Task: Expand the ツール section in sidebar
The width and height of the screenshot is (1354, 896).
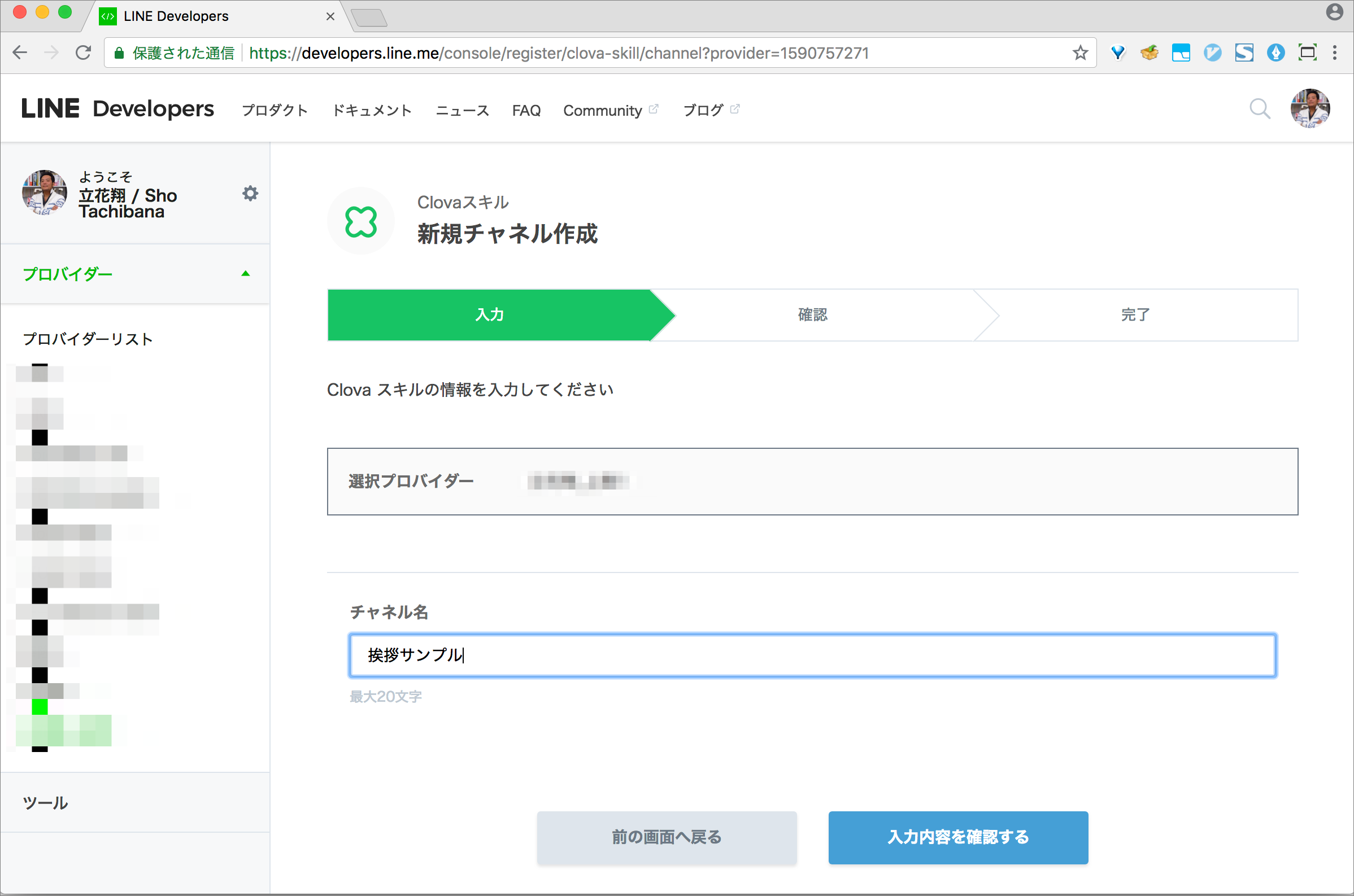Action: pos(136,802)
